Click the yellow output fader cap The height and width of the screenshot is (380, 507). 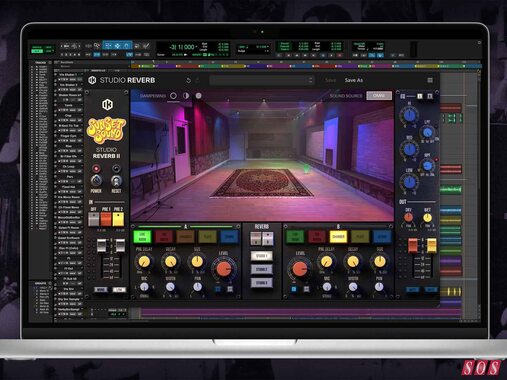coord(431,245)
